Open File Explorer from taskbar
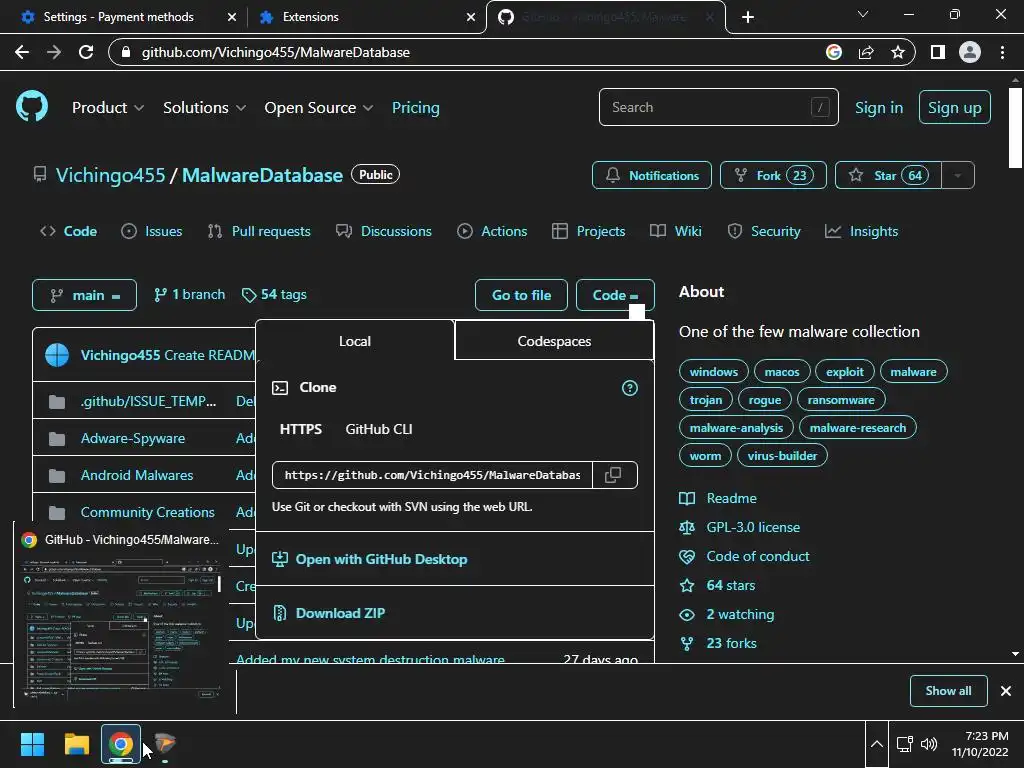1024x768 pixels. point(76,744)
